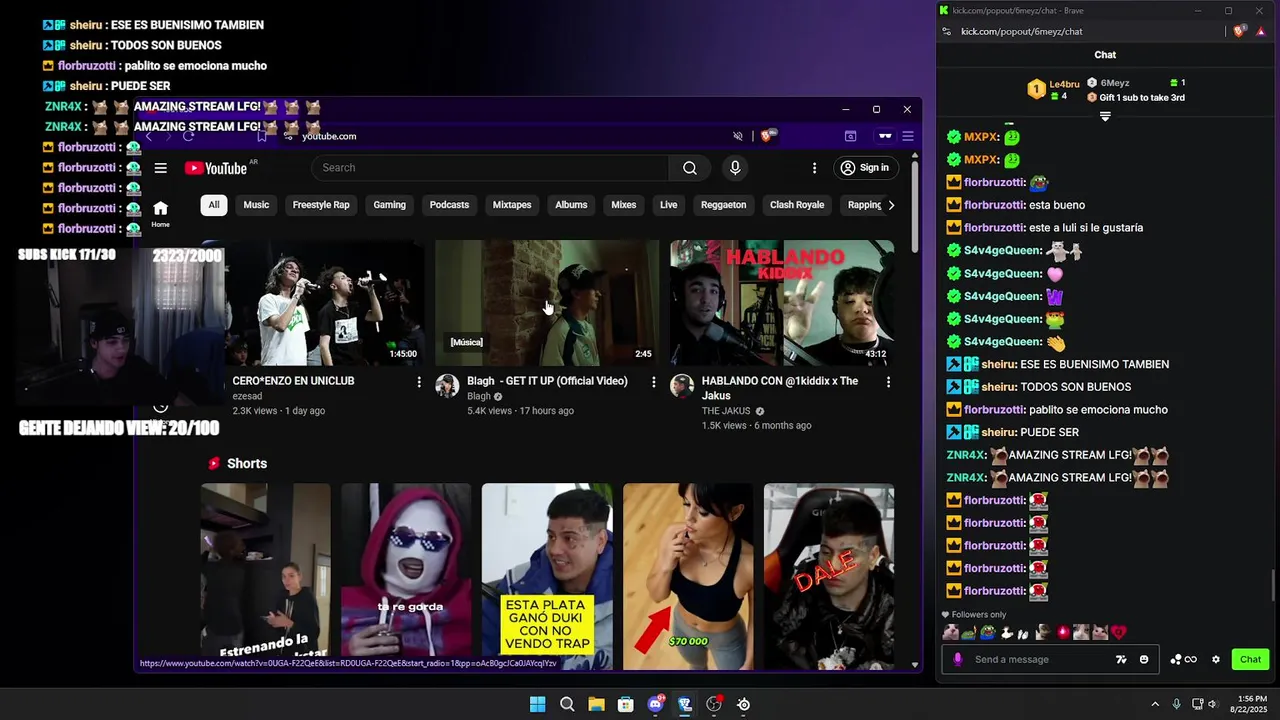
Task: Click the taskbar microphone status icon
Action: (1176, 704)
